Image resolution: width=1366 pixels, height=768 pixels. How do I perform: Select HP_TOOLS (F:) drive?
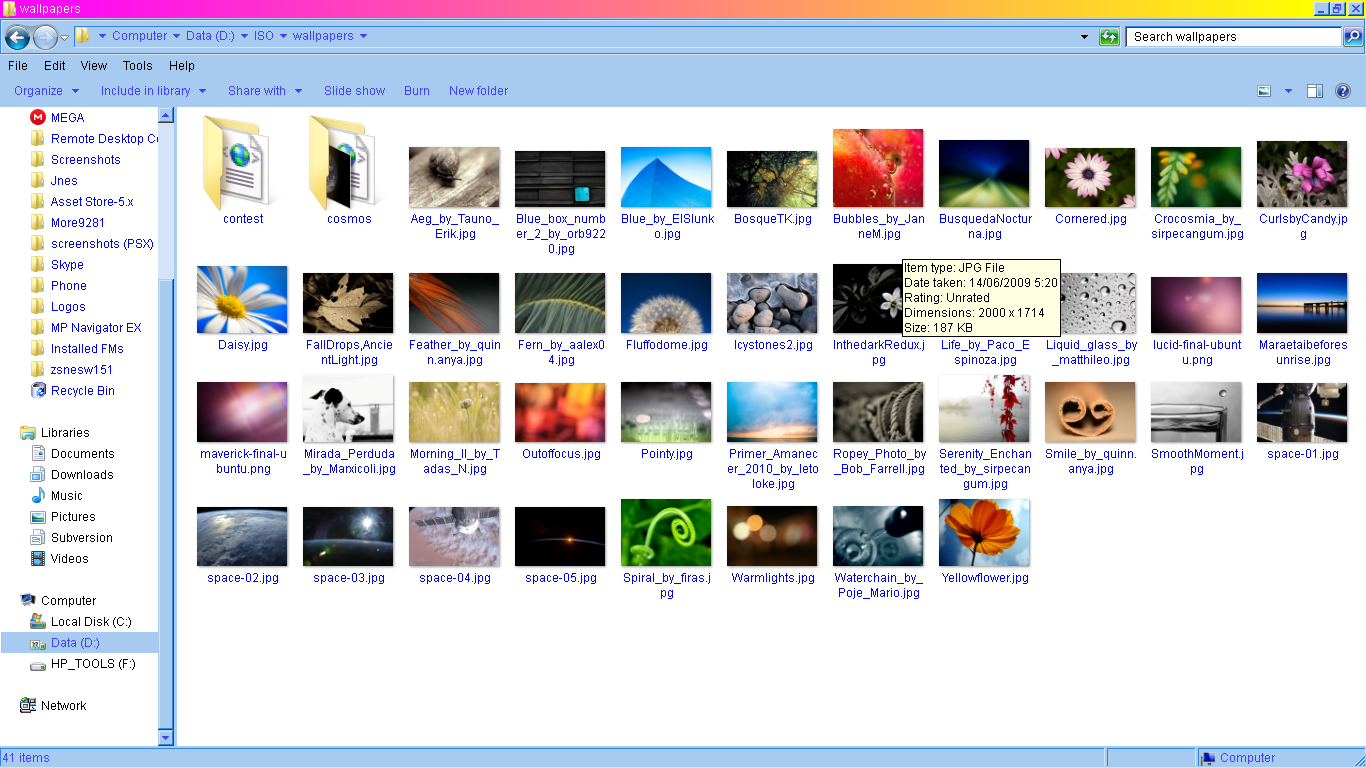pos(82,664)
